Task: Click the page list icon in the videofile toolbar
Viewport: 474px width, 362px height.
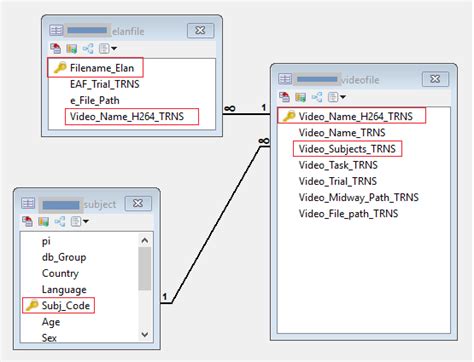Action: (333, 97)
